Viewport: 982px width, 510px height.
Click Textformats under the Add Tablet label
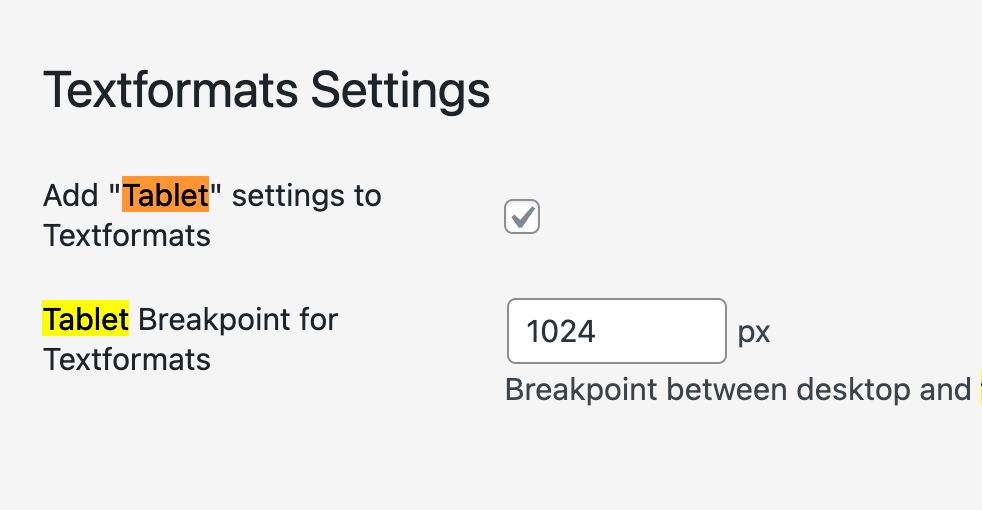pyautogui.click(x=127, y=236)
